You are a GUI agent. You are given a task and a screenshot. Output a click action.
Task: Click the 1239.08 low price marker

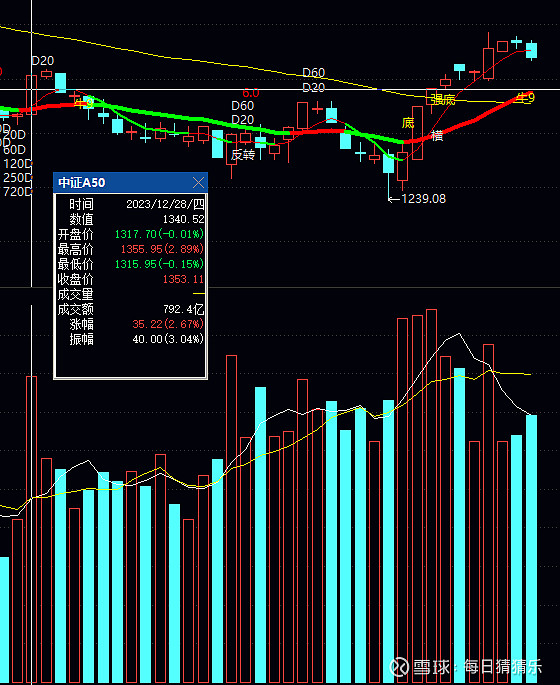point(417,199)
